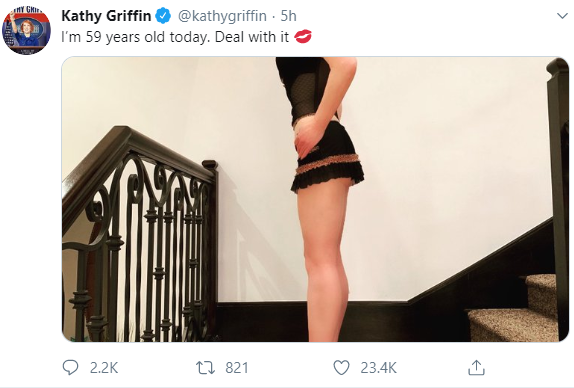Open the share upload arrow icon
This screenshot has width=574, height=388.
pos(476,368)
